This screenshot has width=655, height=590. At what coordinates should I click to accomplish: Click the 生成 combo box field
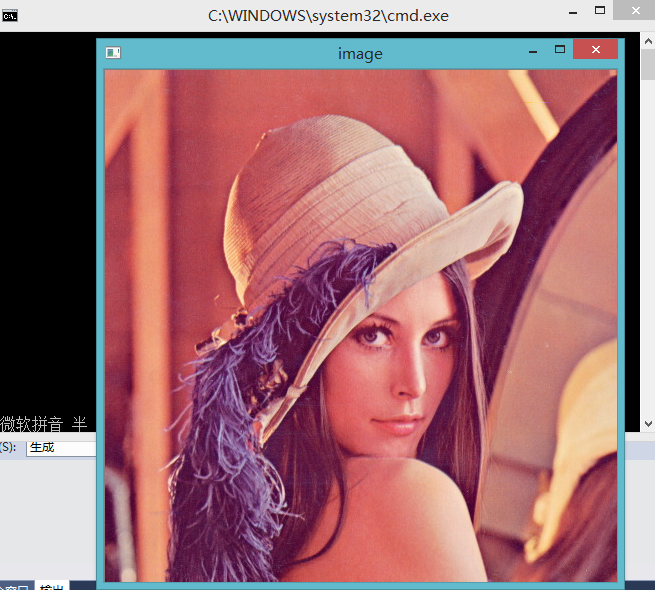61,448
